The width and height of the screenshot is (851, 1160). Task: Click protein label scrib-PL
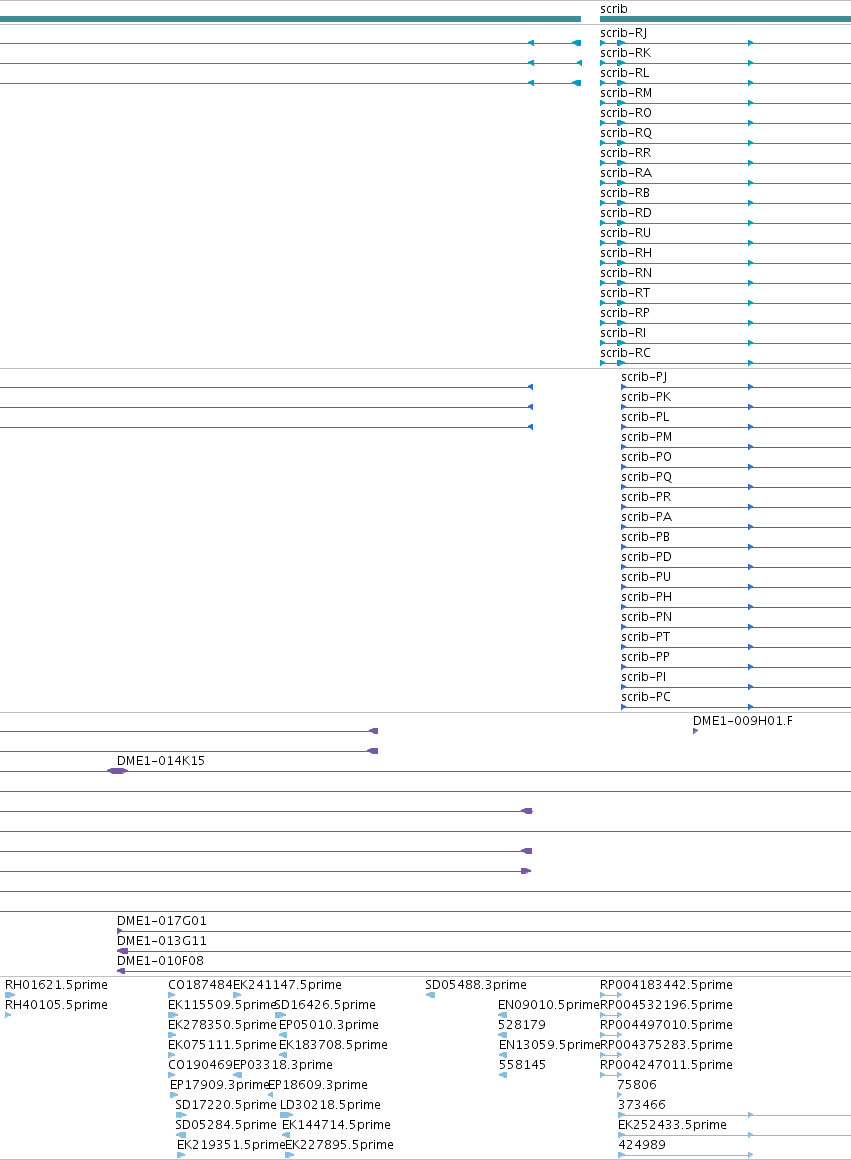[x=645, y=417]
